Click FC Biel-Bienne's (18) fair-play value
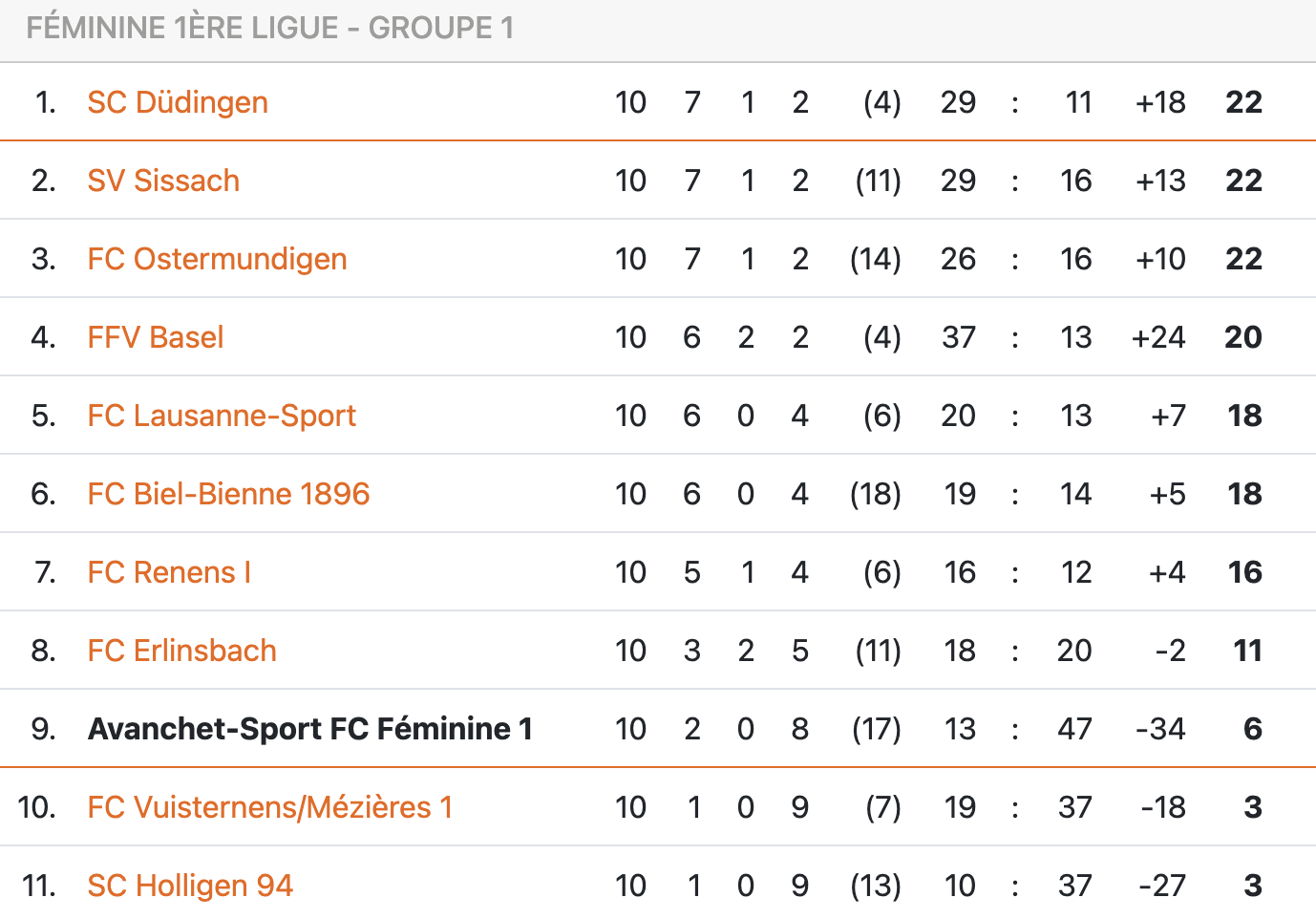This screenshot has width=1316, height=919. (x=876, y=494)
